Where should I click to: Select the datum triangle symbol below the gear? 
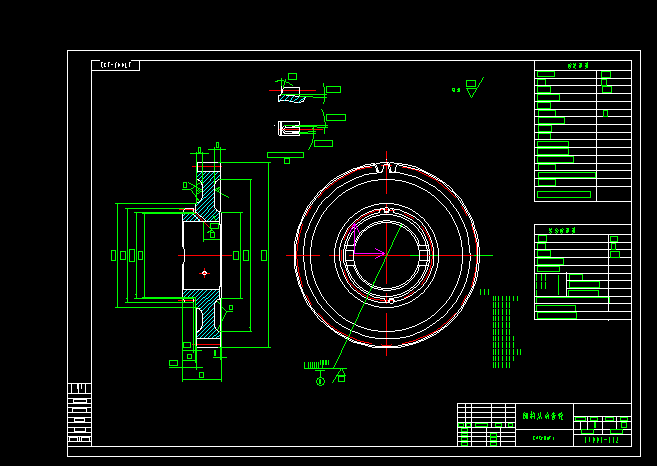(x=340, y=375)
